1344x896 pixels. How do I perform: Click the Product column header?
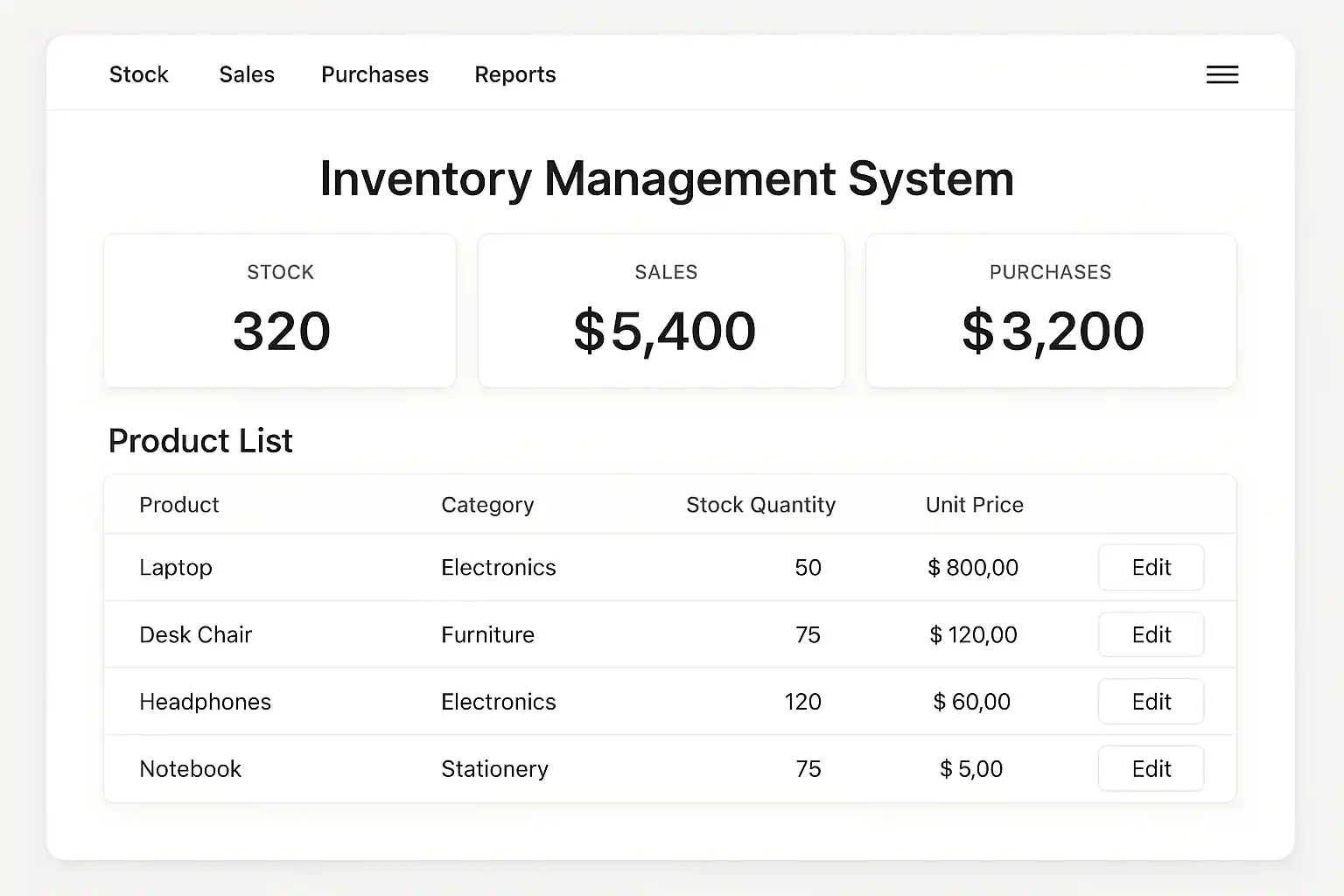(x=179, y=505)
